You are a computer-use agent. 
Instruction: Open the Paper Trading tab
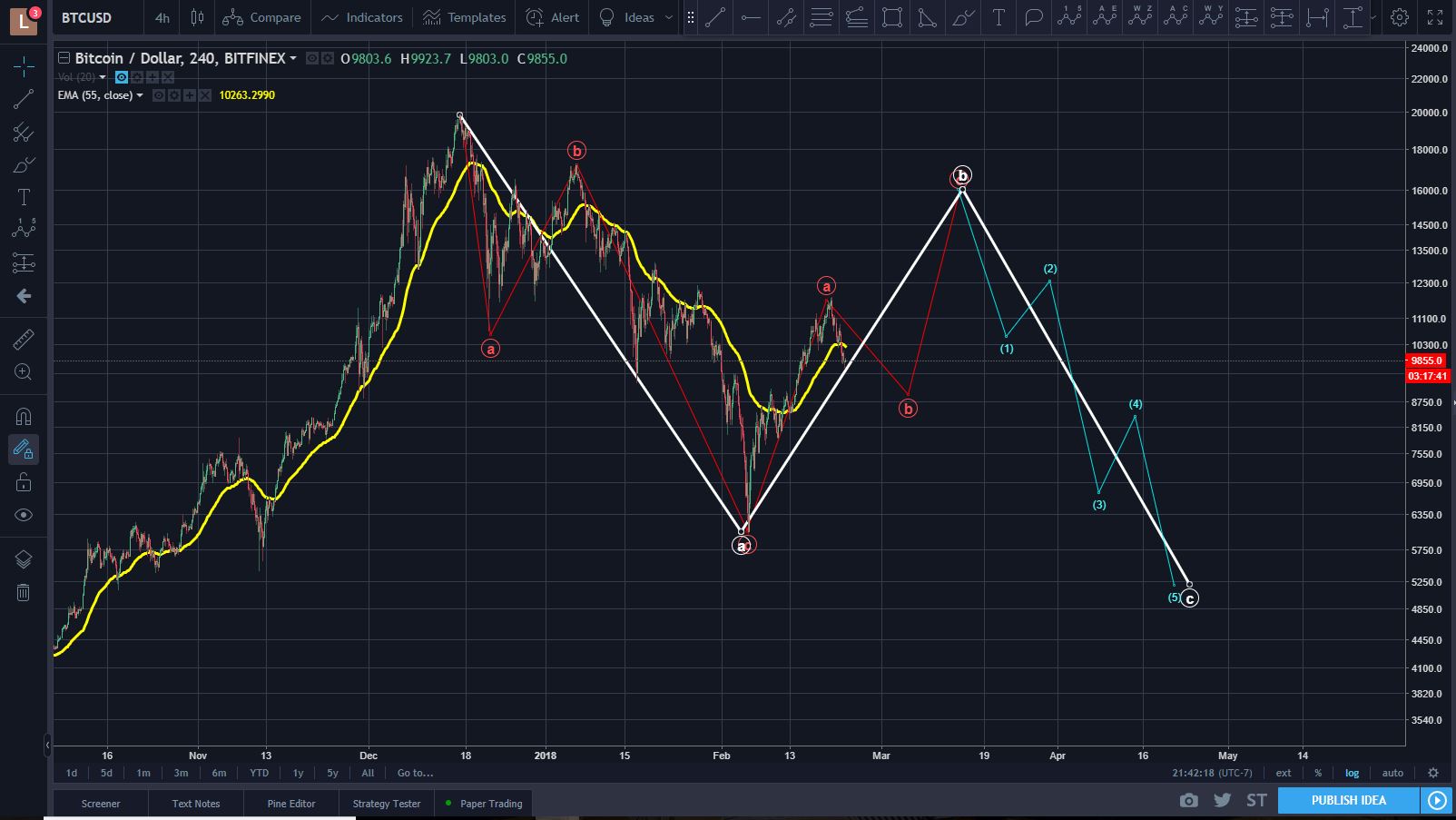(x=485, y=804)
